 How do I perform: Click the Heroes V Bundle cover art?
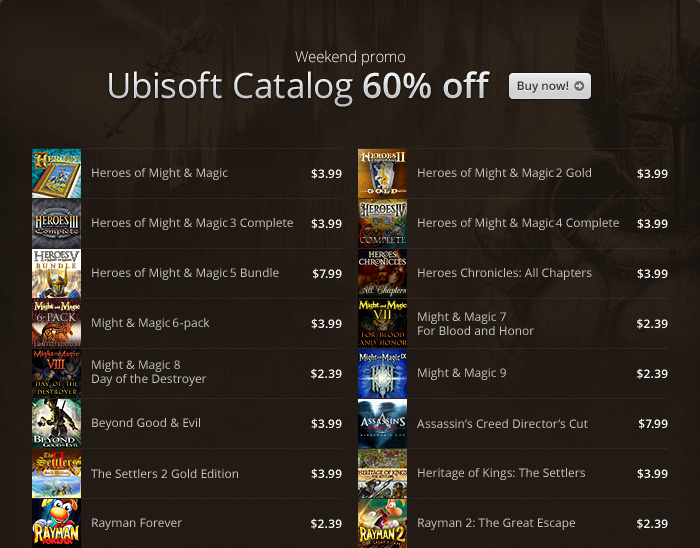click(56, 274)
